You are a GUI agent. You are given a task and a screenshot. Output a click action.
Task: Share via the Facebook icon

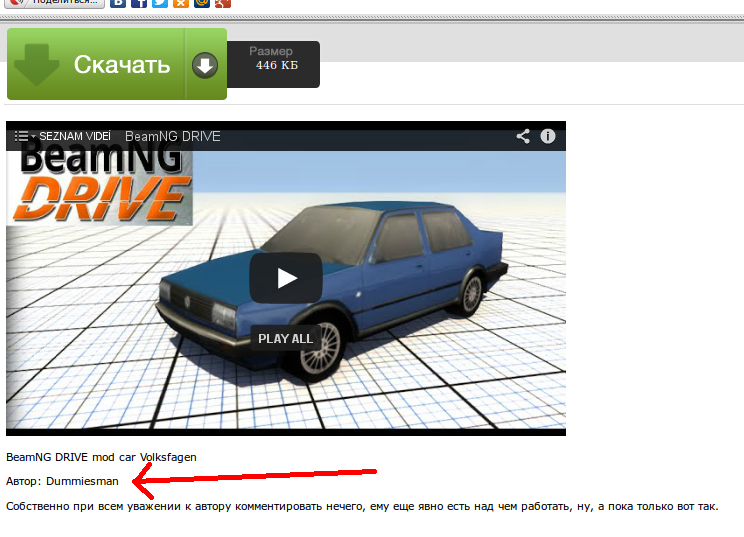139,3
